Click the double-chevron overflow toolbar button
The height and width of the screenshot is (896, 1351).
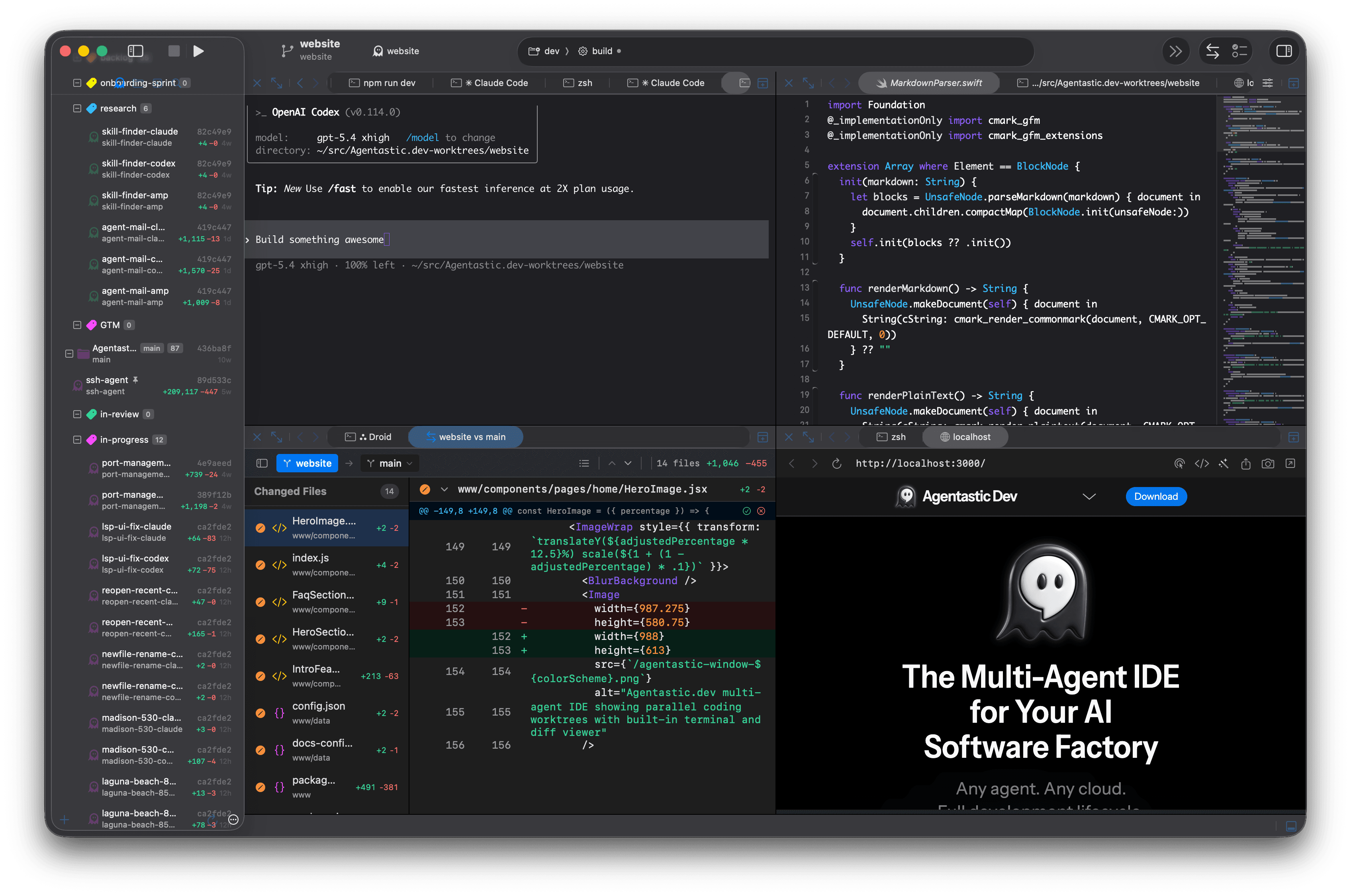pos(1175,51)
